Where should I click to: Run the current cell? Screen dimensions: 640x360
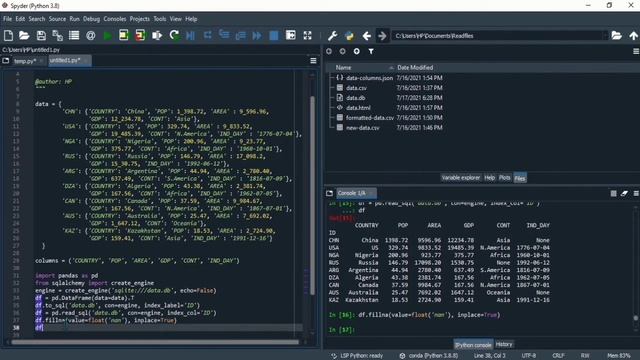click(124, 36)
